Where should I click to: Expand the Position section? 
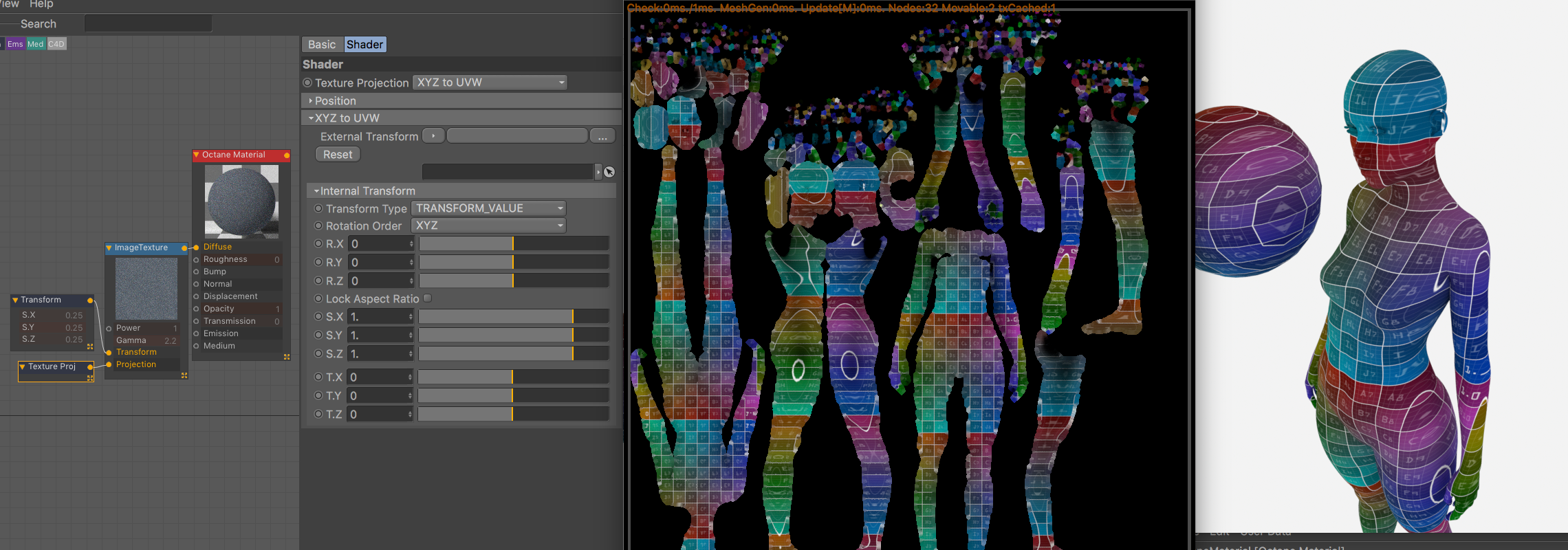[x=311, y=101]
